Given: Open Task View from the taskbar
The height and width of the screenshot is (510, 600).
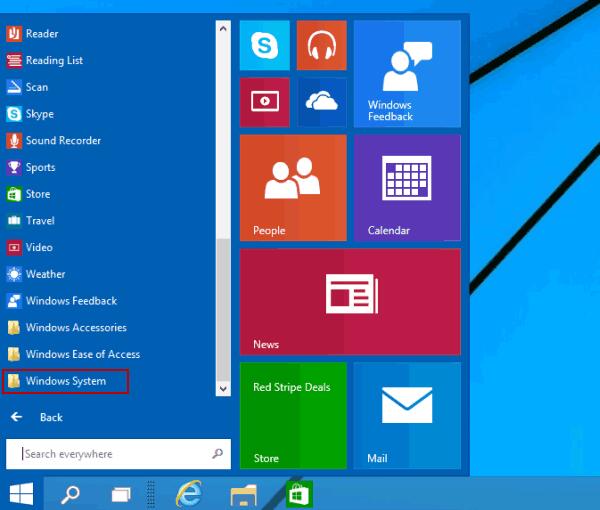Looking at the screenshot, I should coord(121,494).
